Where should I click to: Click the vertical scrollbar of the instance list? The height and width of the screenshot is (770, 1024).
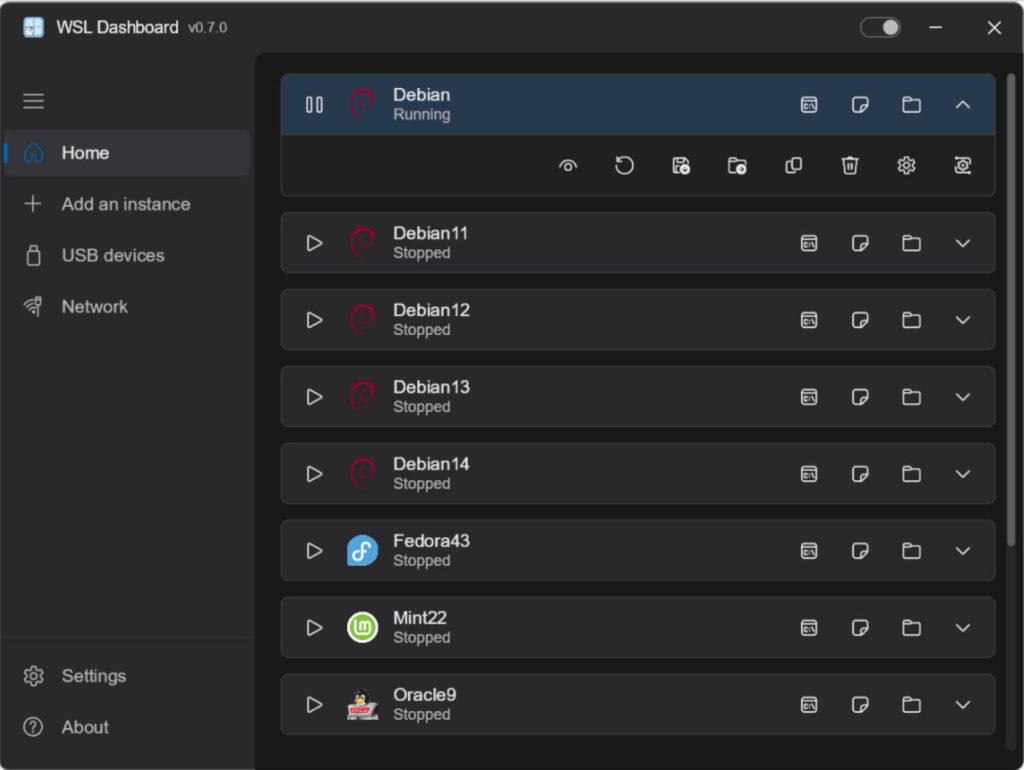click(1011, 310)
